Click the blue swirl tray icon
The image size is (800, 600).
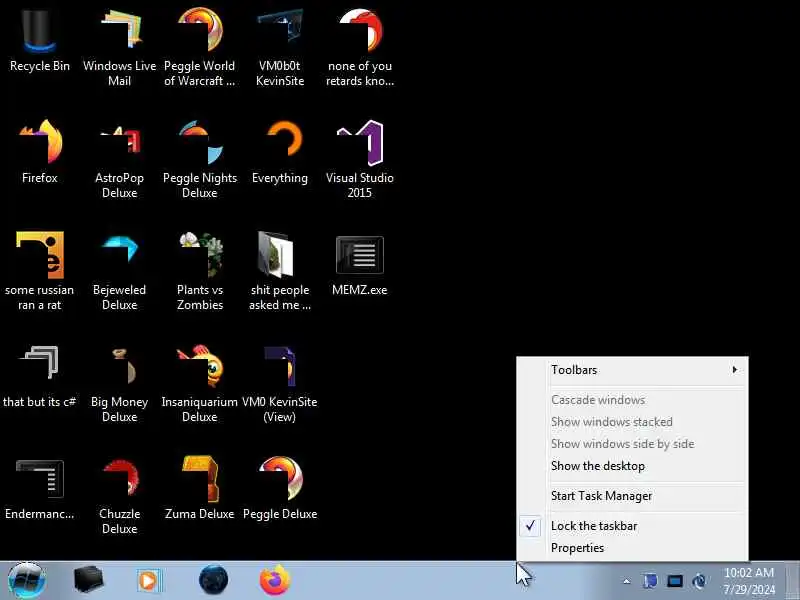(699, 581)
